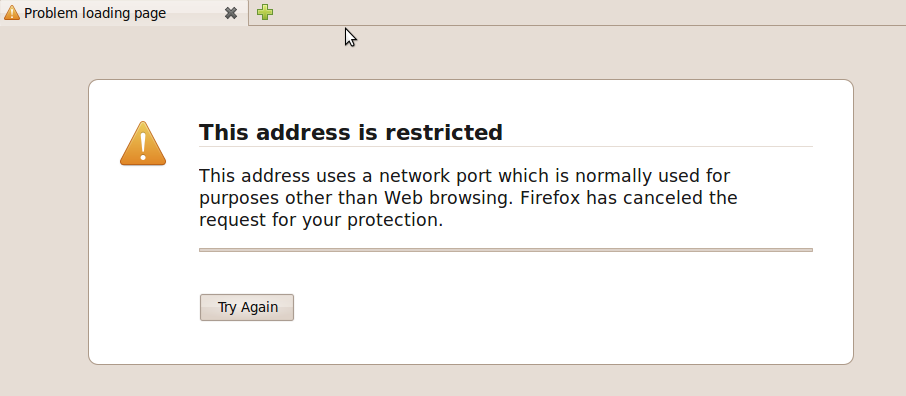Click the empty tab strip beside the plus icon

coord(578,12)
